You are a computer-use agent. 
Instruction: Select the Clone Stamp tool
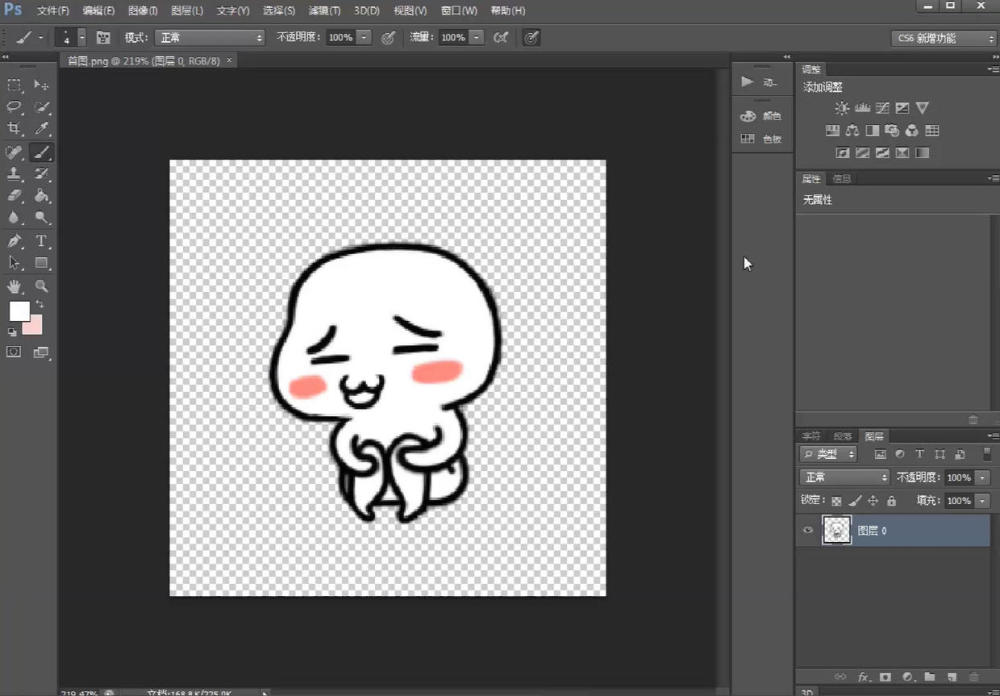pyautogui.click(x=14, y=174)
